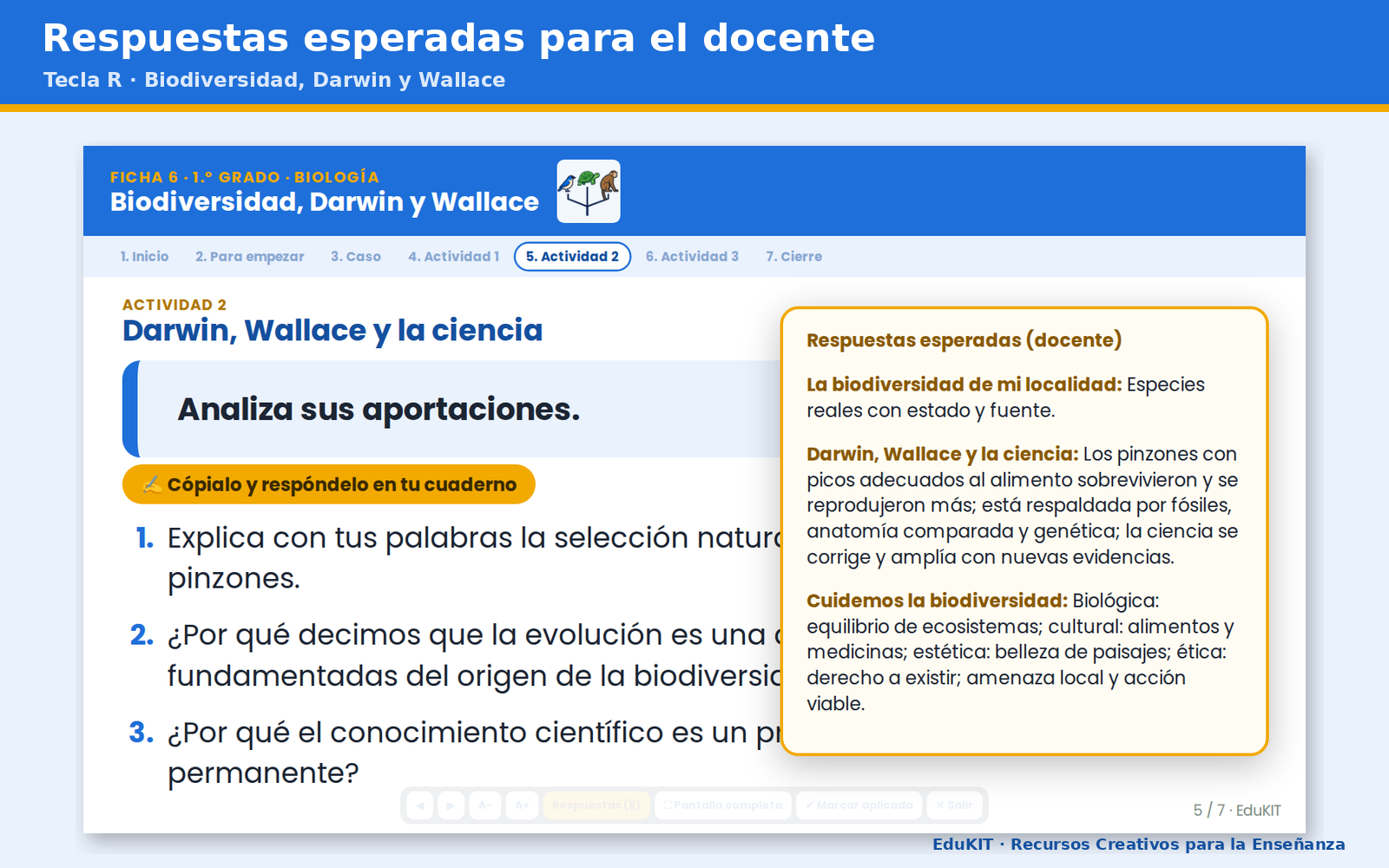The image size is (1389, 868).
Task: Select the 4. Actividad 1 tab
Action: pyautogui.click(x=453, y=257)
